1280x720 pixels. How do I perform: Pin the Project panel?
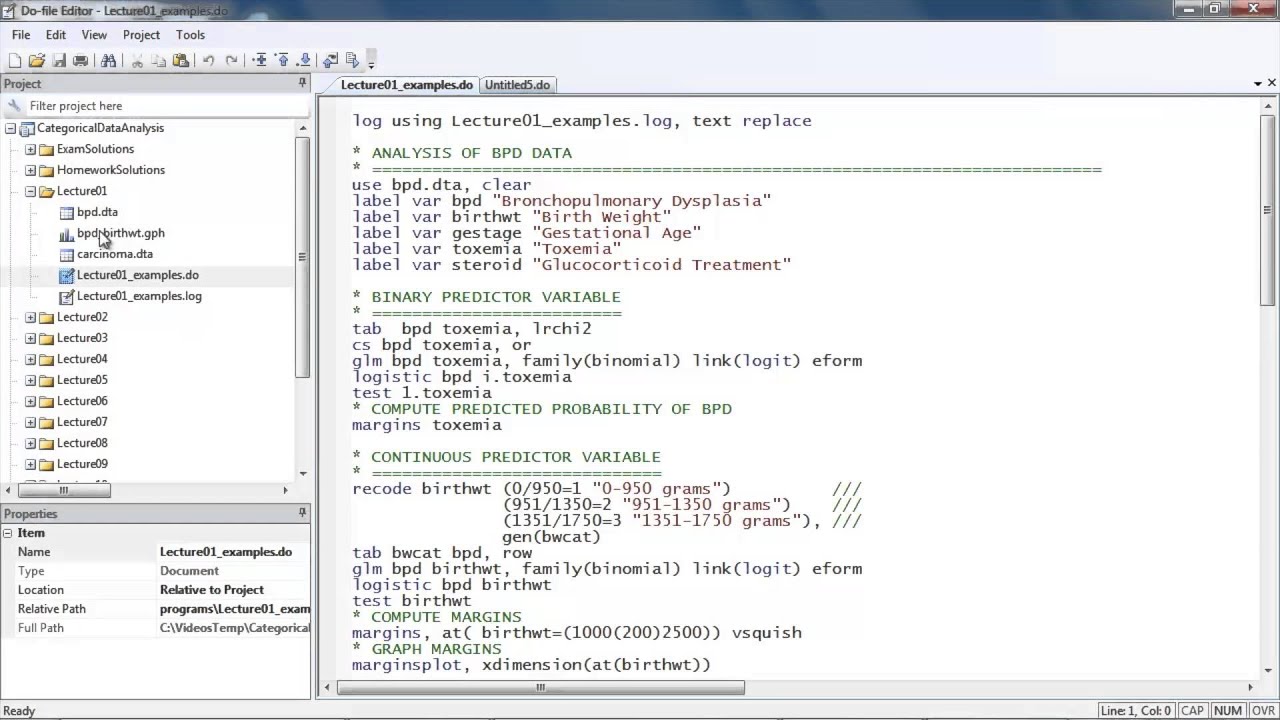pyautogui.click(x=302, y=83)
